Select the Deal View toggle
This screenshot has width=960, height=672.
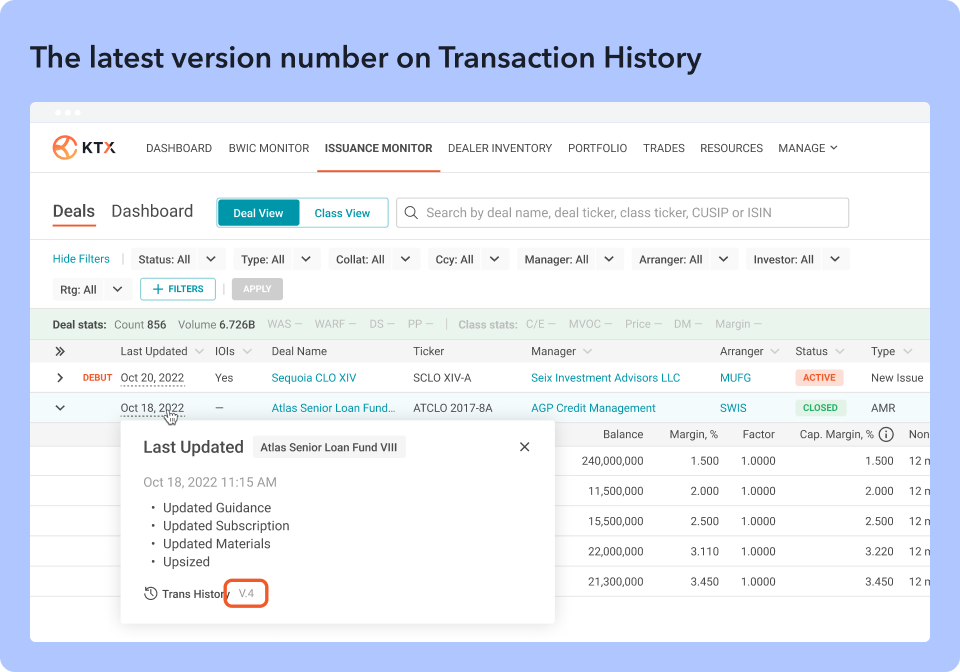(258, 213)
